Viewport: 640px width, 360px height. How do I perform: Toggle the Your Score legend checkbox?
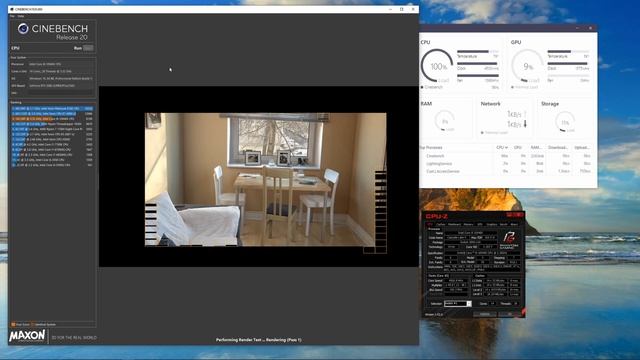point(13,324)
